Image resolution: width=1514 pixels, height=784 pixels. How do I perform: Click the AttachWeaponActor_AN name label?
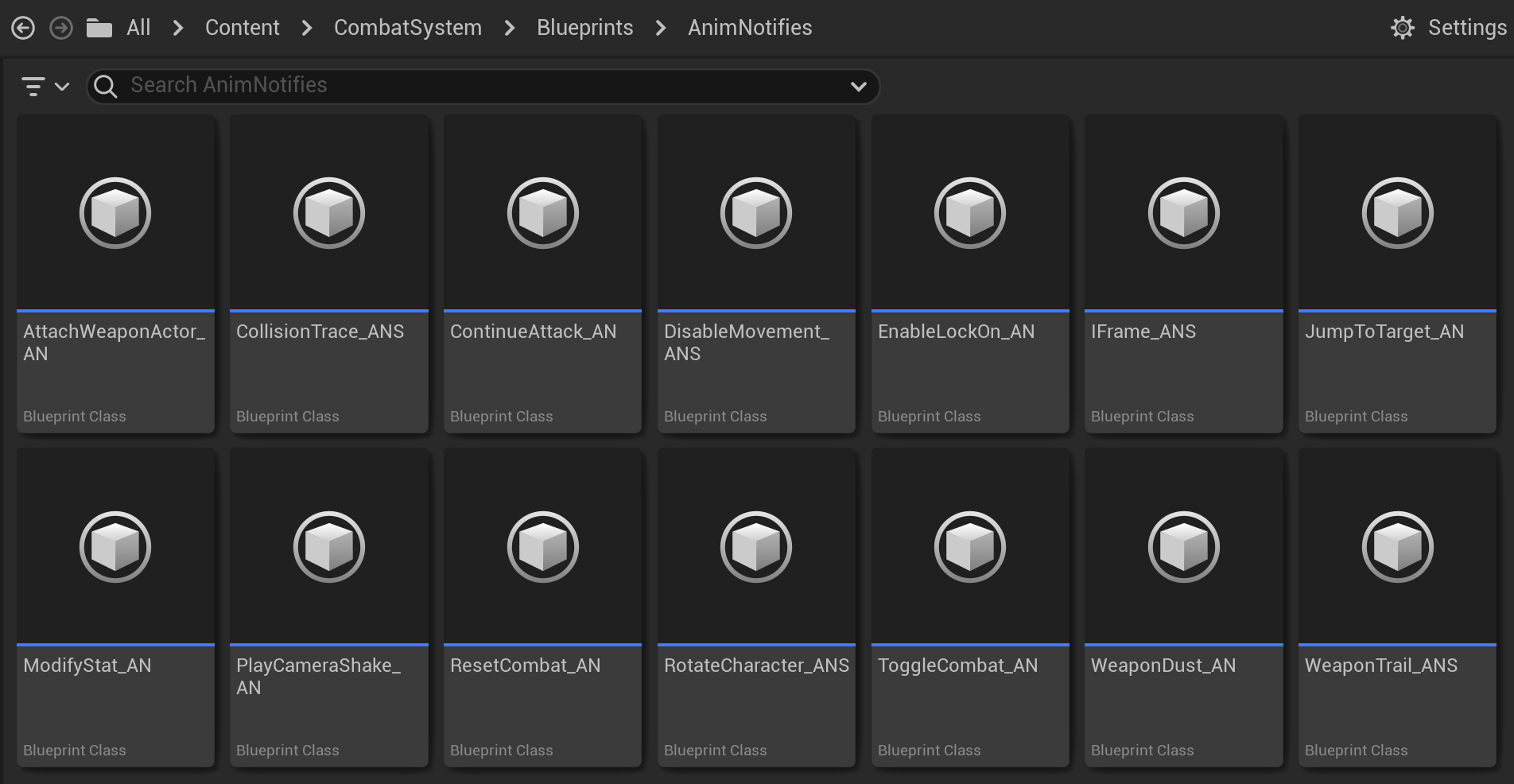(x=114, y=343)
